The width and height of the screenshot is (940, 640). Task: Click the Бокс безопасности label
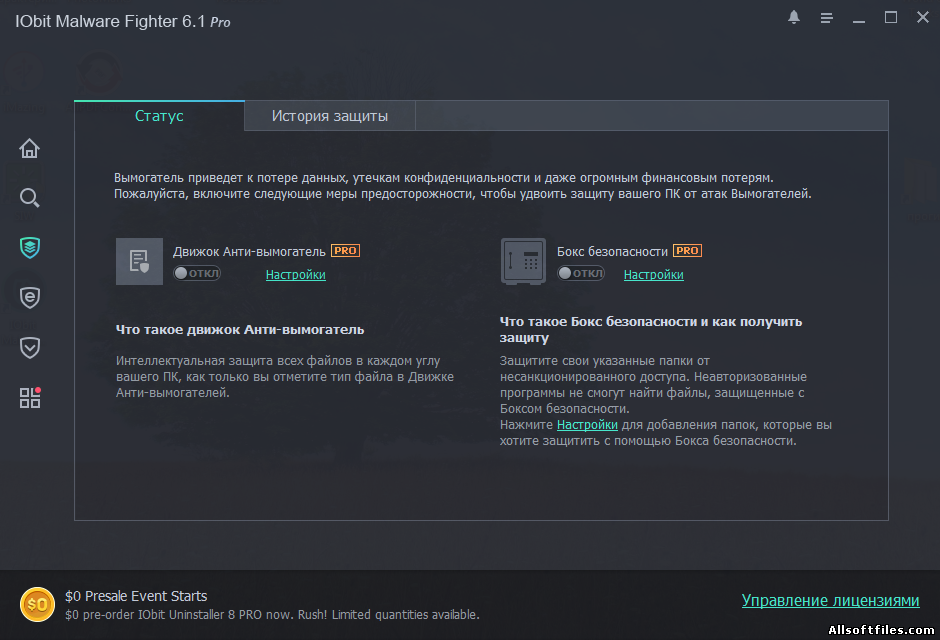tap(612, 252)
